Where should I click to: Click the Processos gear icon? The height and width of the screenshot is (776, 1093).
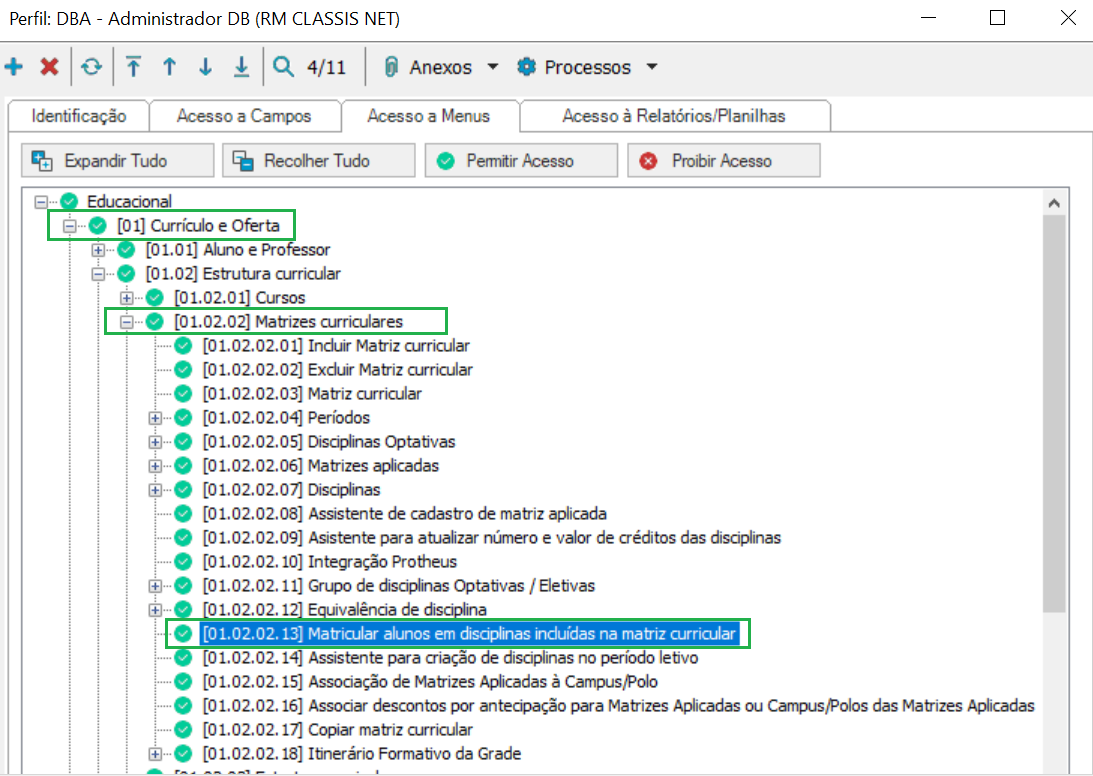pyautogui.click(x=526, y=67)
